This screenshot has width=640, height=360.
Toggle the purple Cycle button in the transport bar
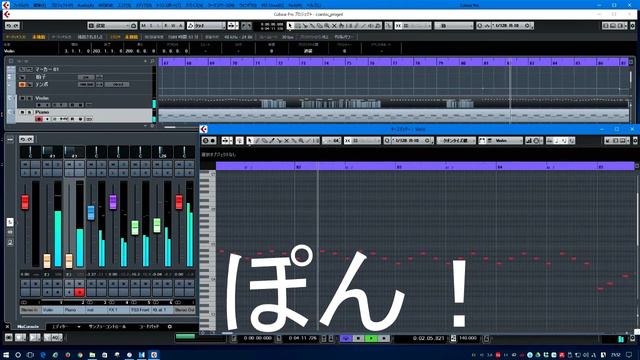point(346,338)
